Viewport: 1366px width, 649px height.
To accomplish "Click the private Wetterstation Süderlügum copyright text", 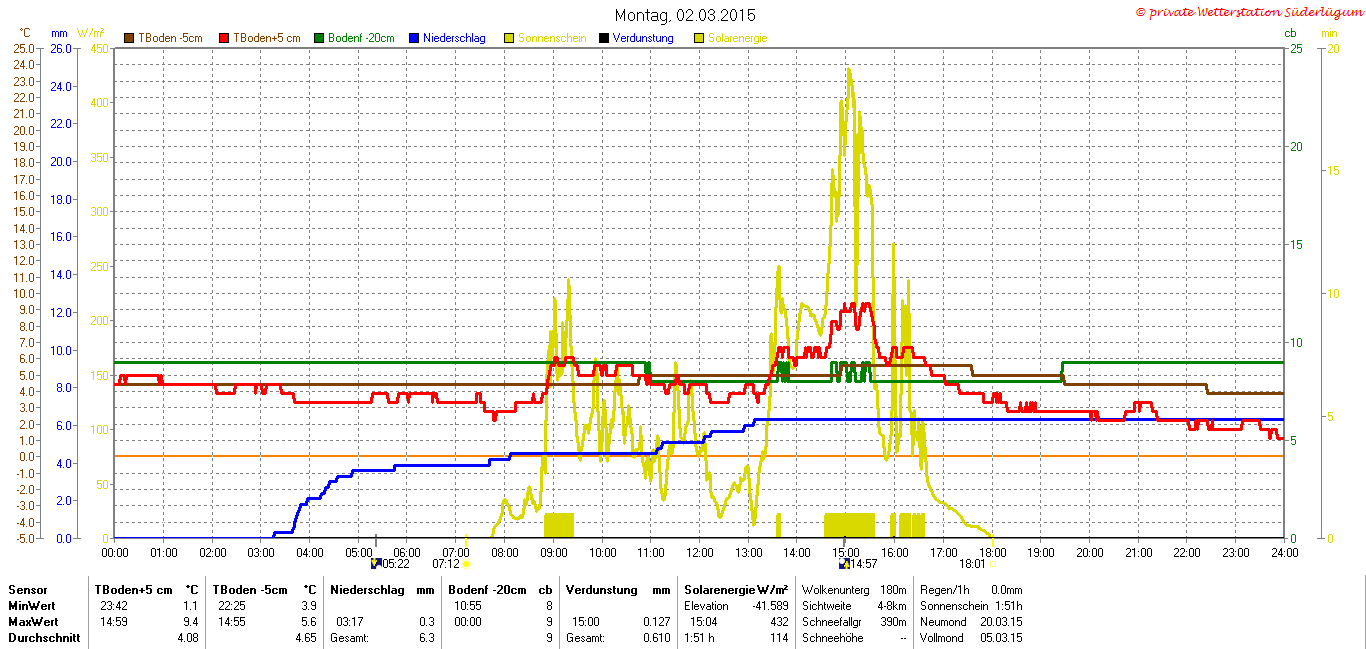I will pos(1249,12).
